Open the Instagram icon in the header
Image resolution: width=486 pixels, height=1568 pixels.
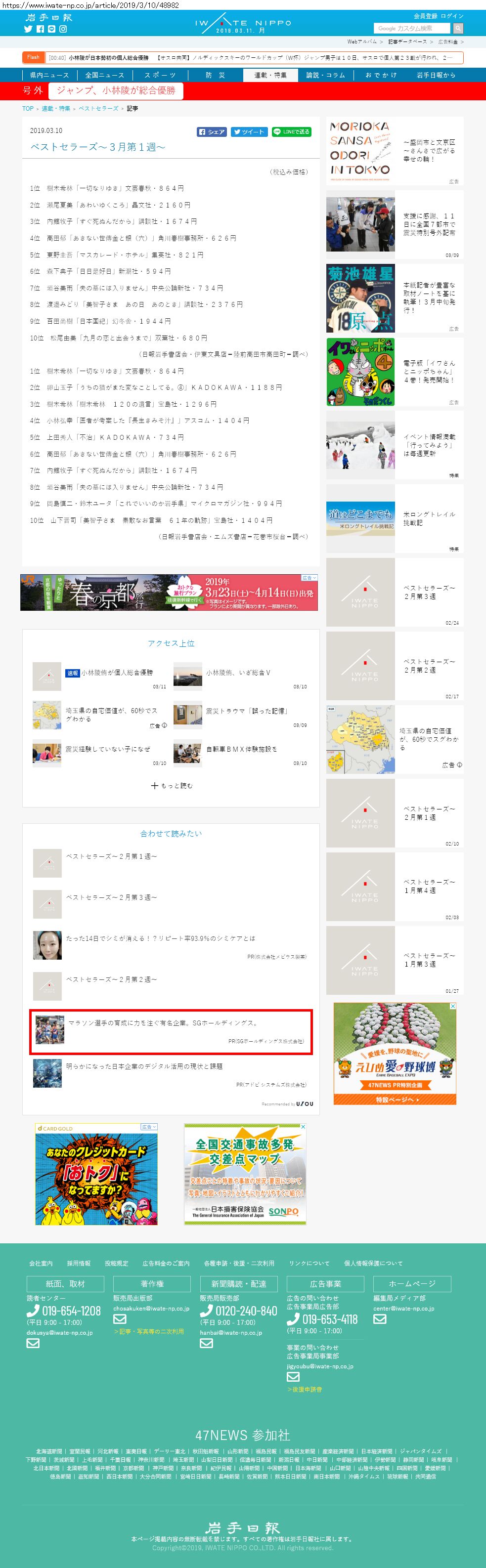63,29
